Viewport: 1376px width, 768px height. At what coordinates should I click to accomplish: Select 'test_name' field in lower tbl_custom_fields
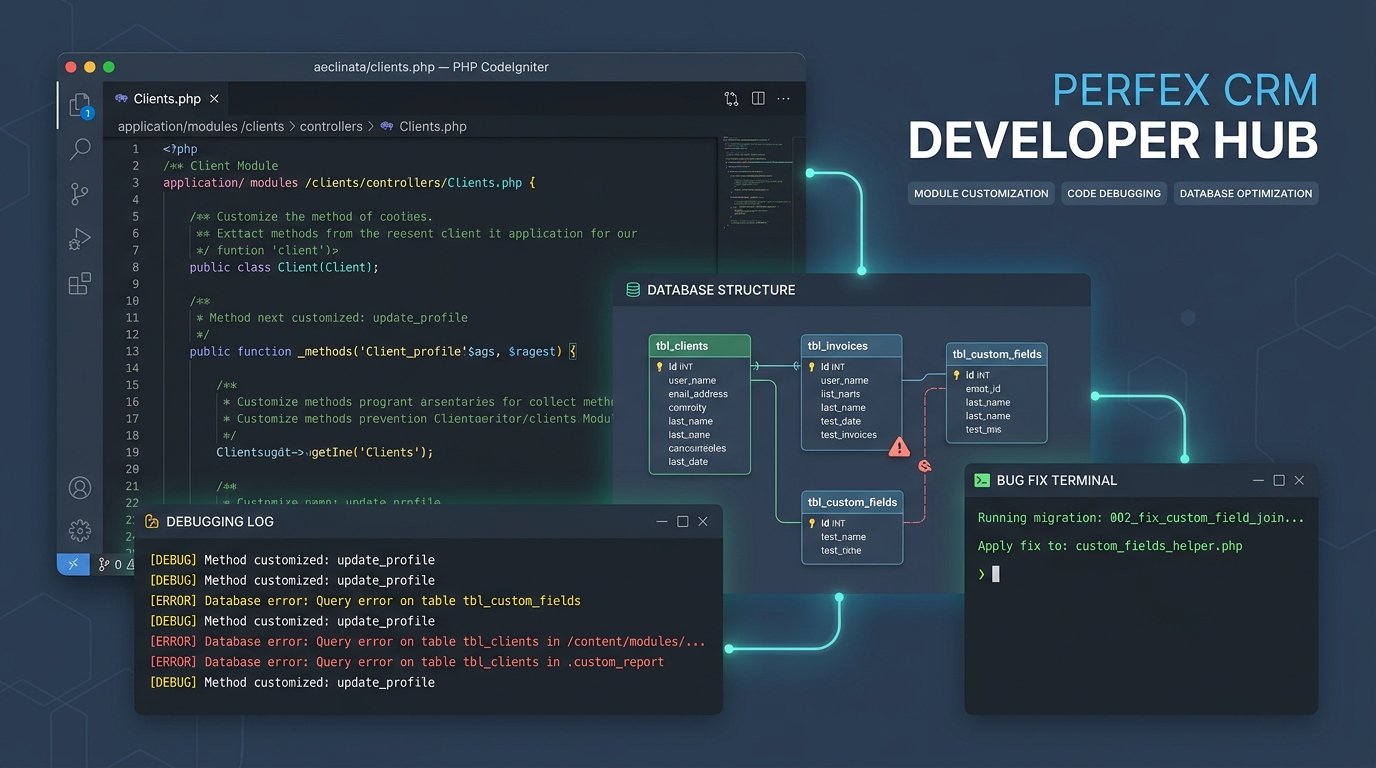pyautogui.click(x=843, y=537)
